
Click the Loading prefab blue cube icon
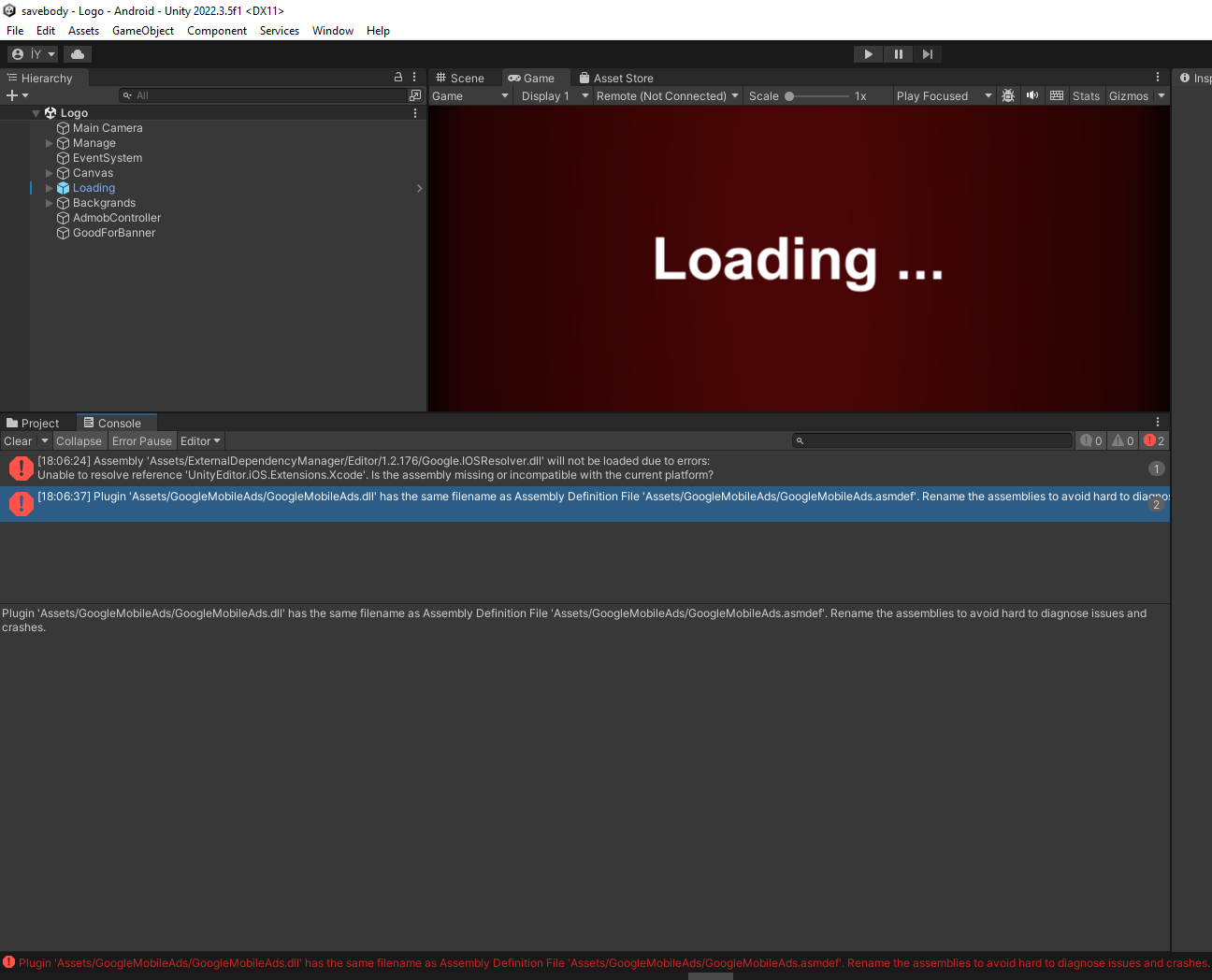(64, 188)
